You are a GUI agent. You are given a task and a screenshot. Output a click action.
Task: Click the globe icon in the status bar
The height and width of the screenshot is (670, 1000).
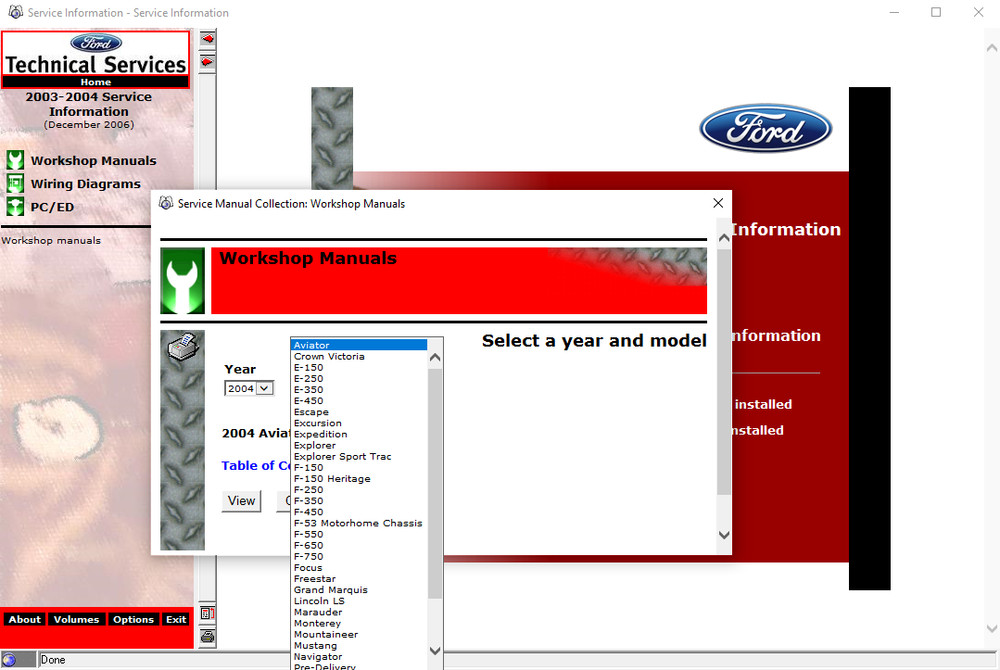[12, 659]
